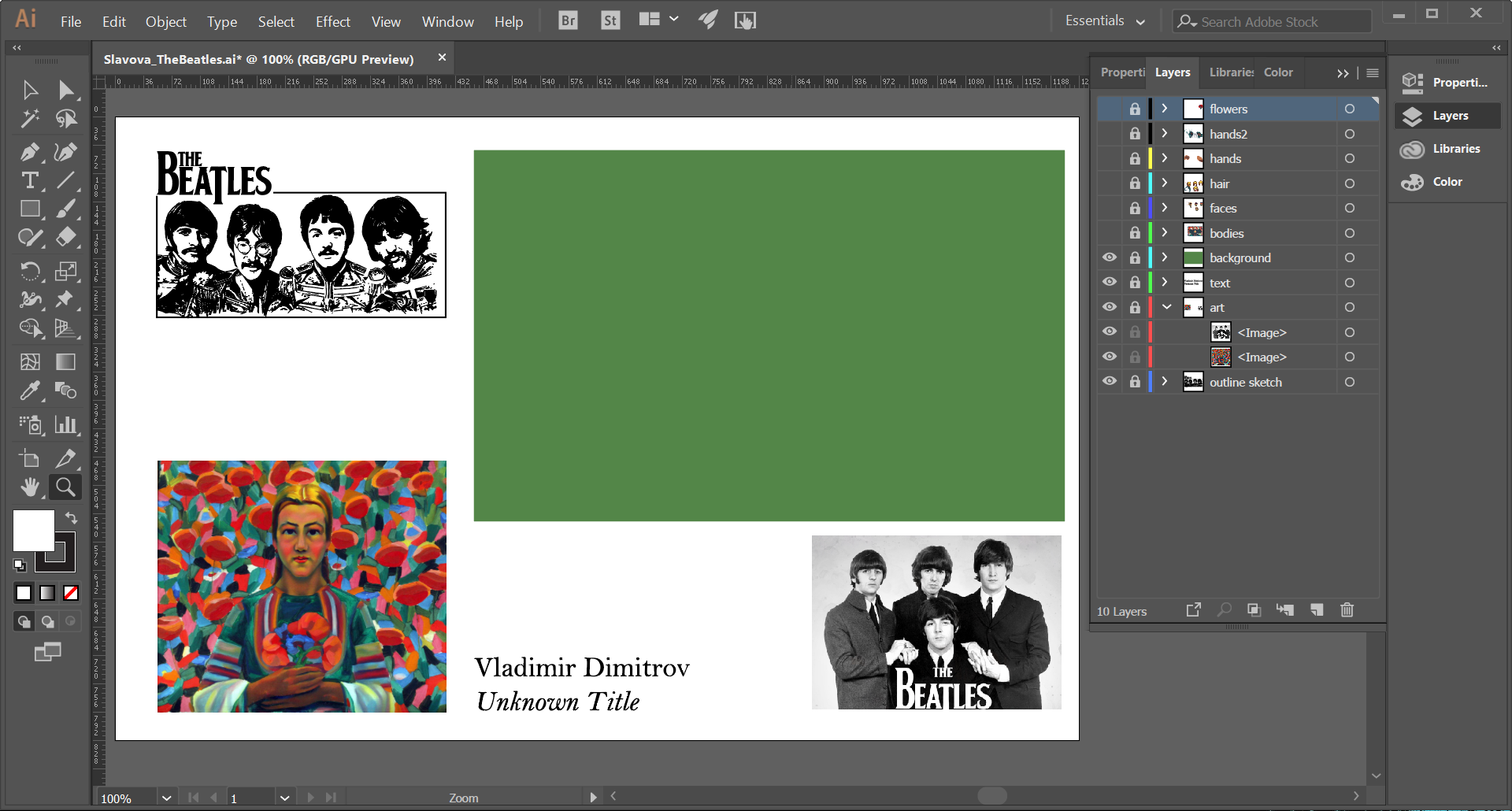1512x811 pixels.
Task: Open the artboard number dropdown
Action: click(x=284, y=798)
